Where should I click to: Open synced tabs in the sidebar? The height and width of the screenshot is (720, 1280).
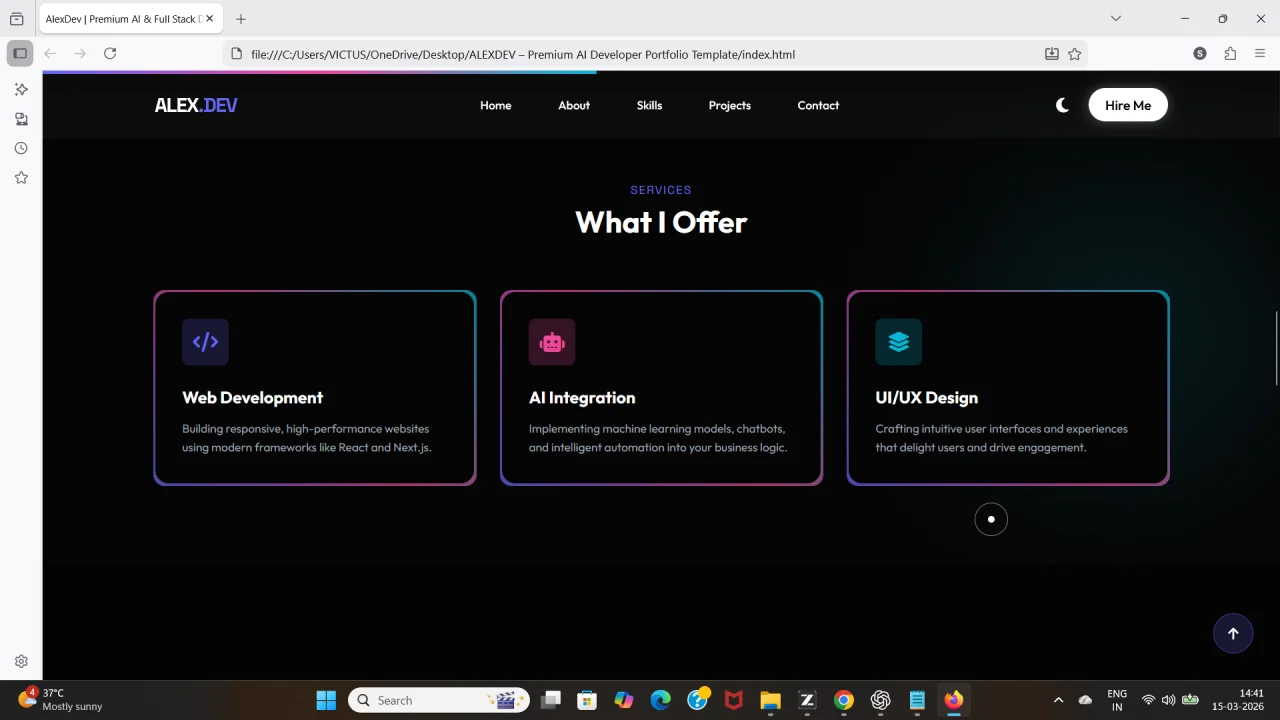21,119
